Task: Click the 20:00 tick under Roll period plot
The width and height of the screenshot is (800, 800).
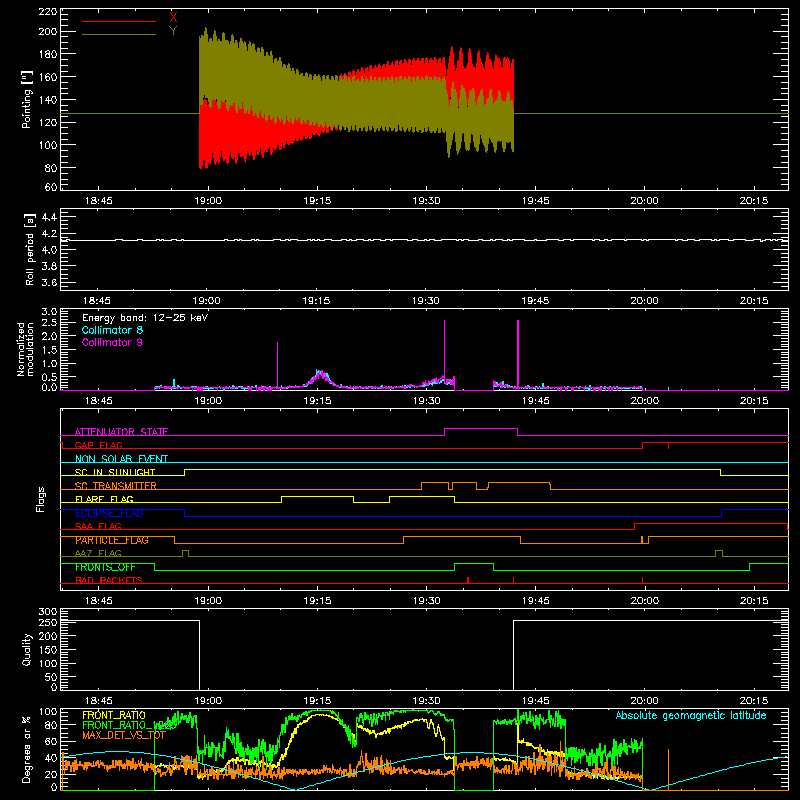Action: point(644,301)
